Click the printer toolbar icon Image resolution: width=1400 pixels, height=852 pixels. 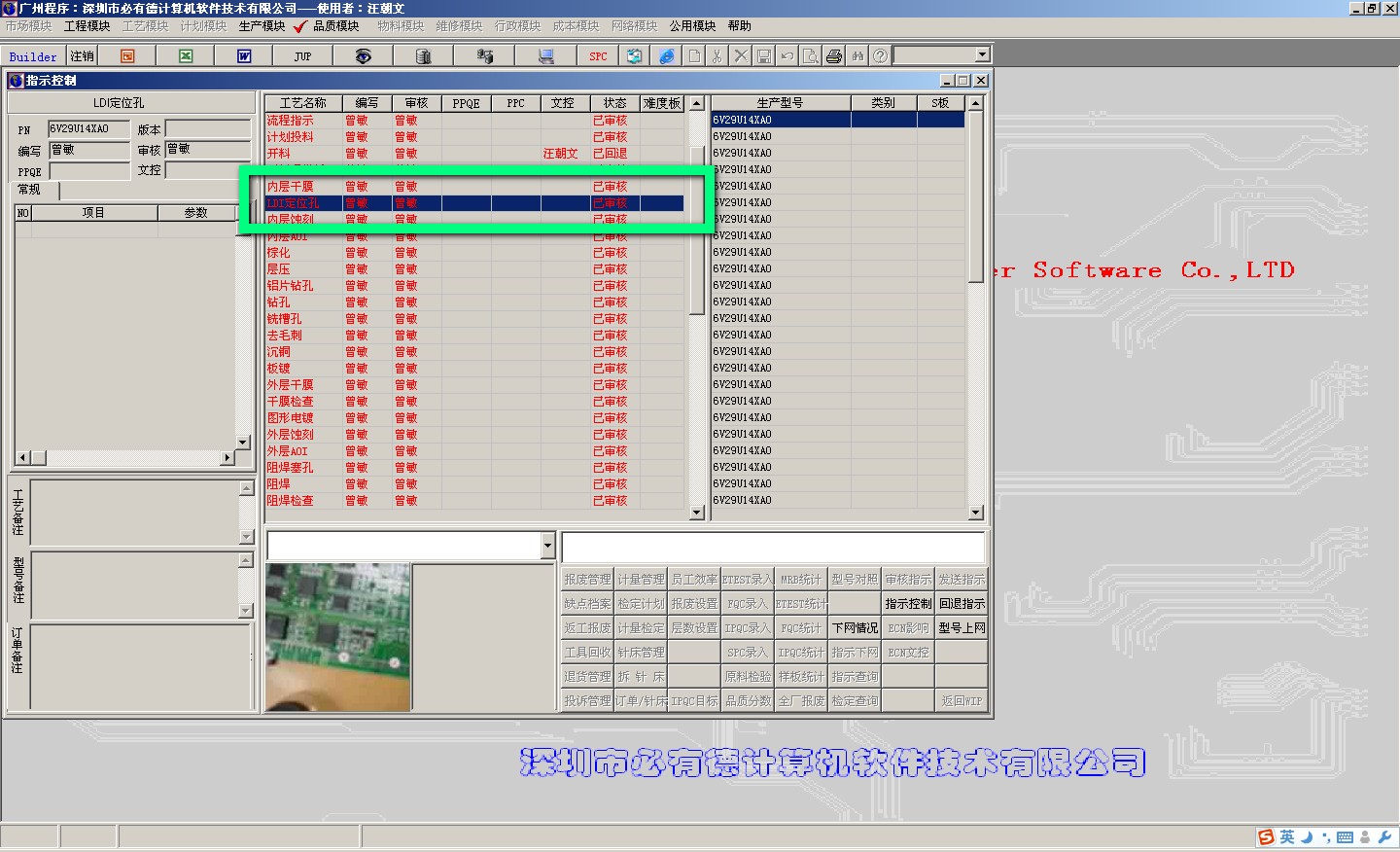[x=834, y=56]
